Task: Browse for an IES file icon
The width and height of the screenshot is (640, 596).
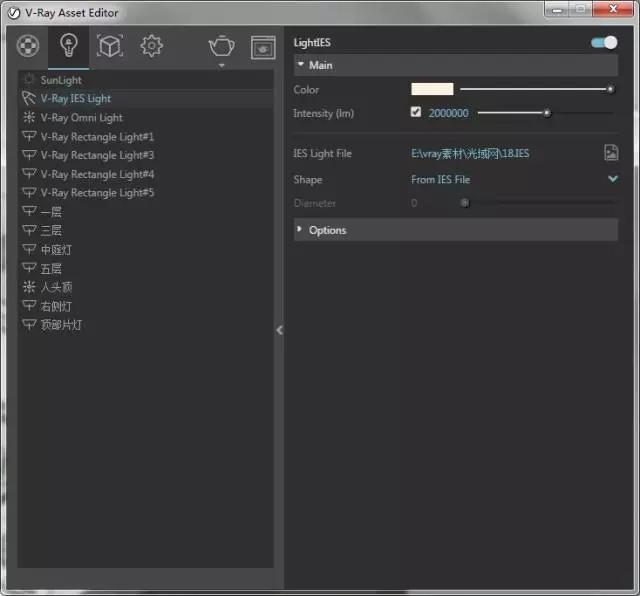Action: coord(611,152)
